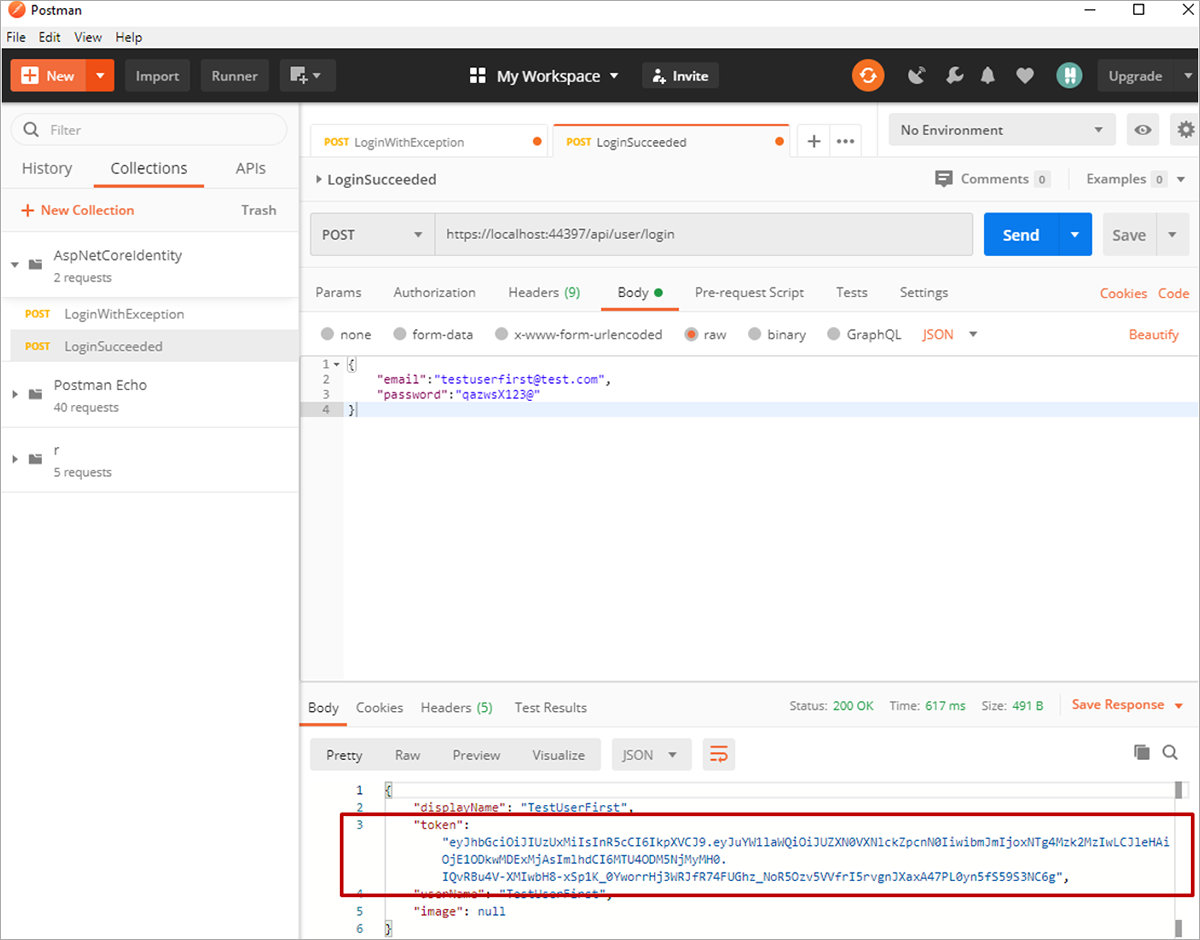The image size is (1200, 940).
Task: Select the form-data body radio button
Action: (x=401, y=335)
